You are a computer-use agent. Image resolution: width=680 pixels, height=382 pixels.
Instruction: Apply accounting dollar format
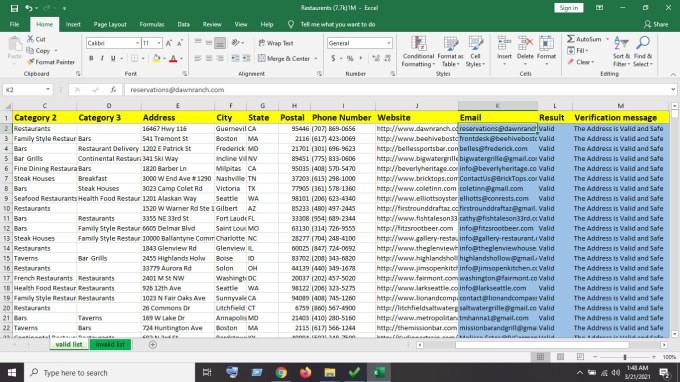pyautogui.click(x=333, y=58)
